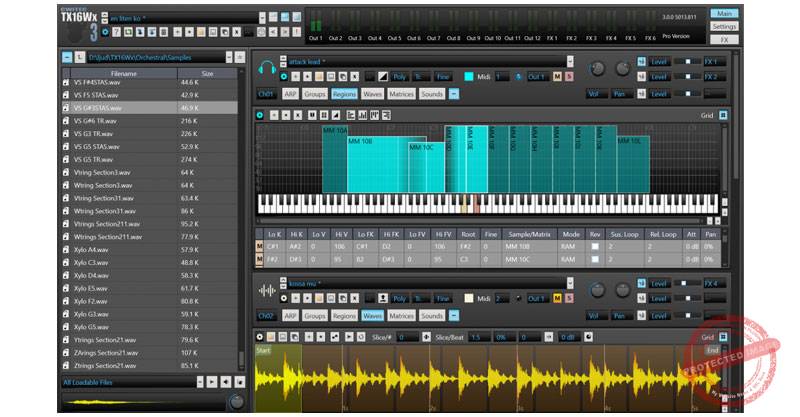The image size is (800, 417).
Task: Click the Slice/Beat value field showing 1.5
Action: [479, 337]
